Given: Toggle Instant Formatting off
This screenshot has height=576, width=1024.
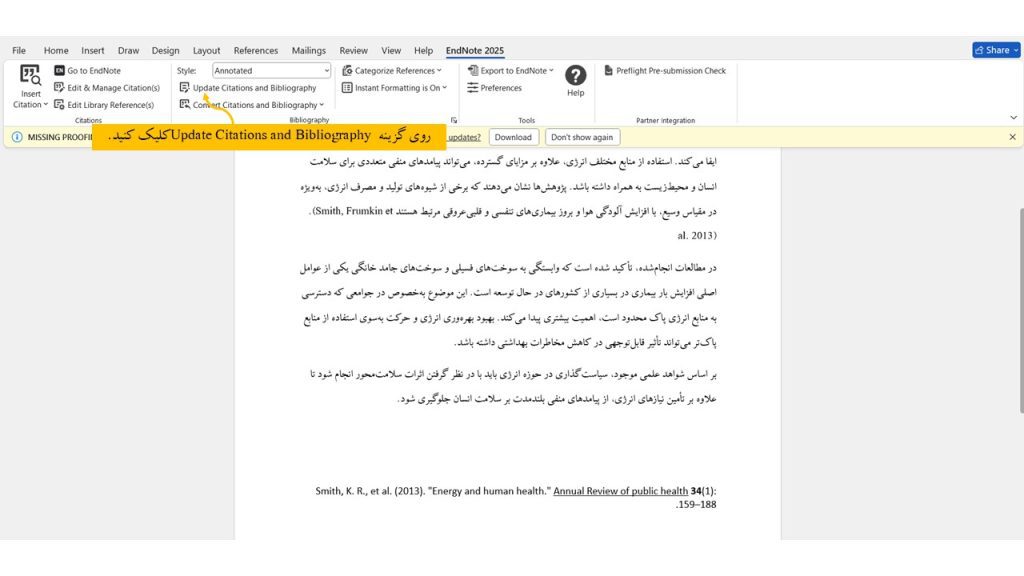Looking at the screenshot, I should click(394, 88).
